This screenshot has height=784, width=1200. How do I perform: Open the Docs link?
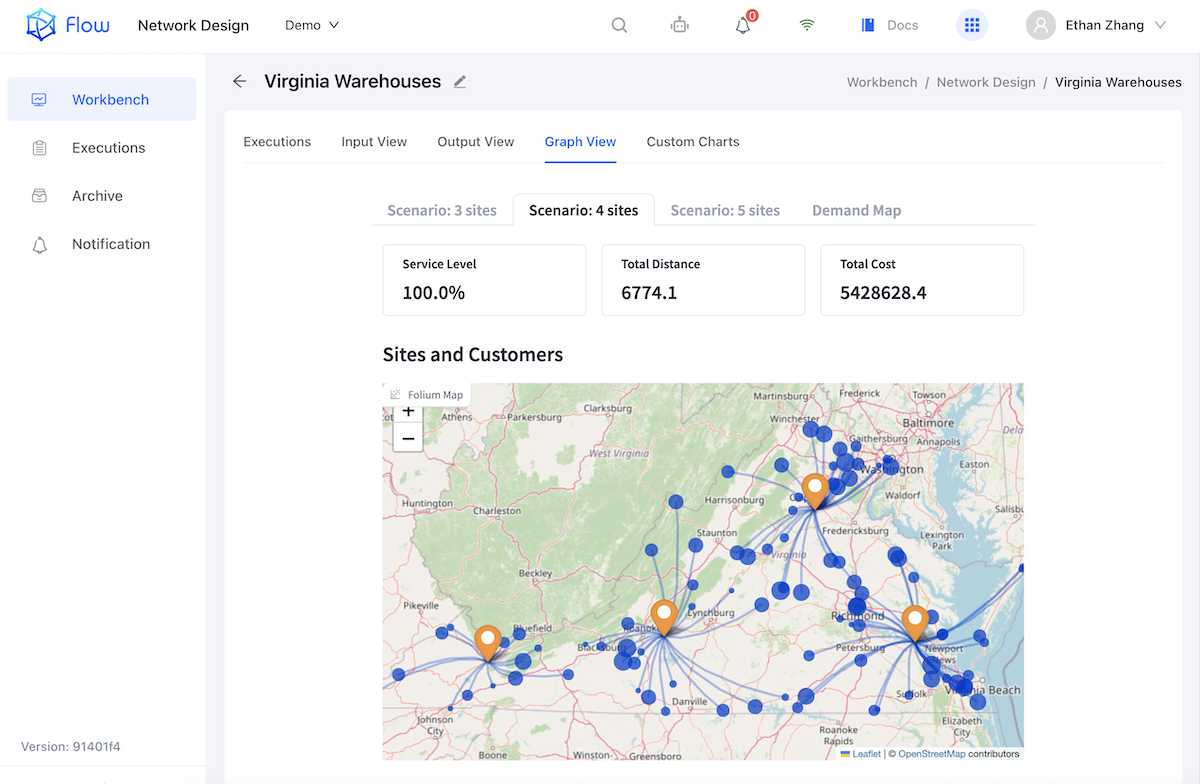(890, 26)
